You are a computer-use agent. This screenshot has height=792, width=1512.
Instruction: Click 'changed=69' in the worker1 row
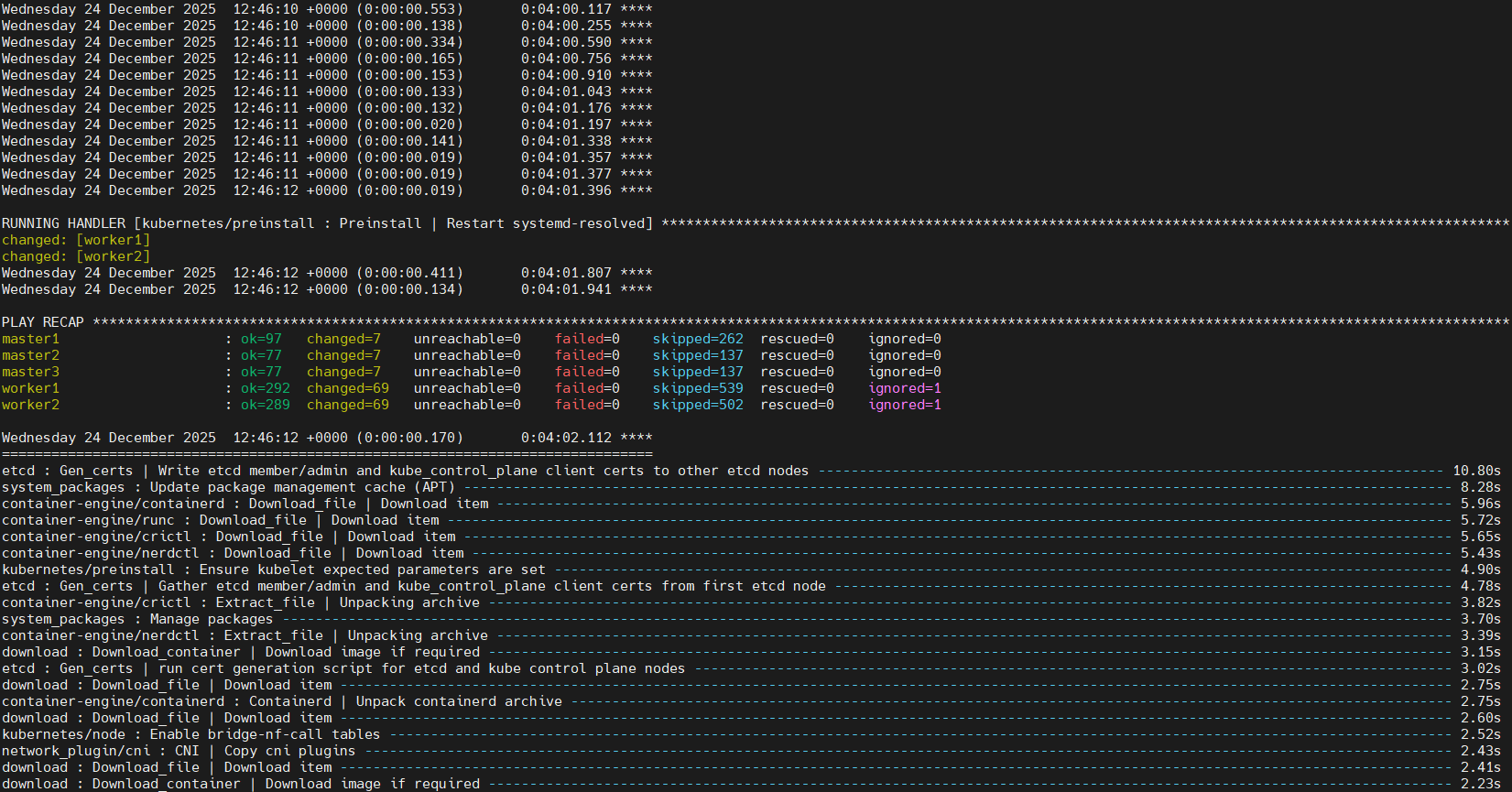coord(348,388)
